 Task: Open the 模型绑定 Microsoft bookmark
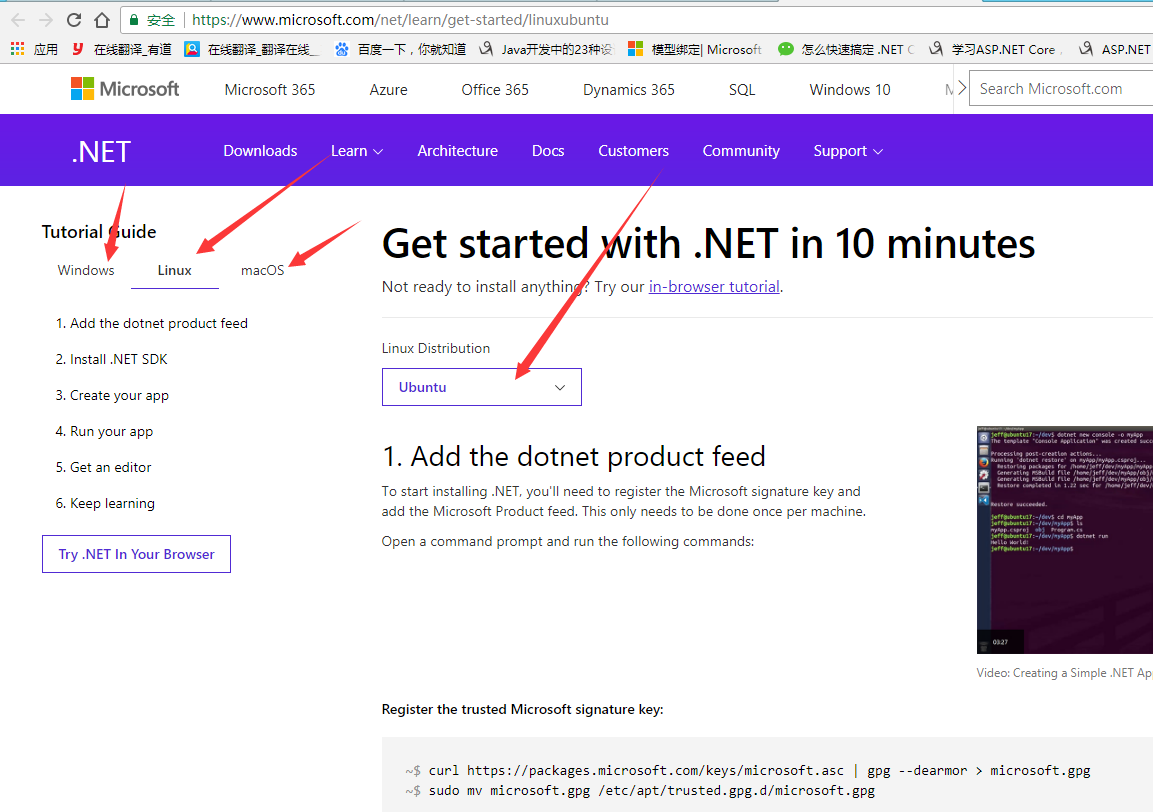tap(695, 49)
